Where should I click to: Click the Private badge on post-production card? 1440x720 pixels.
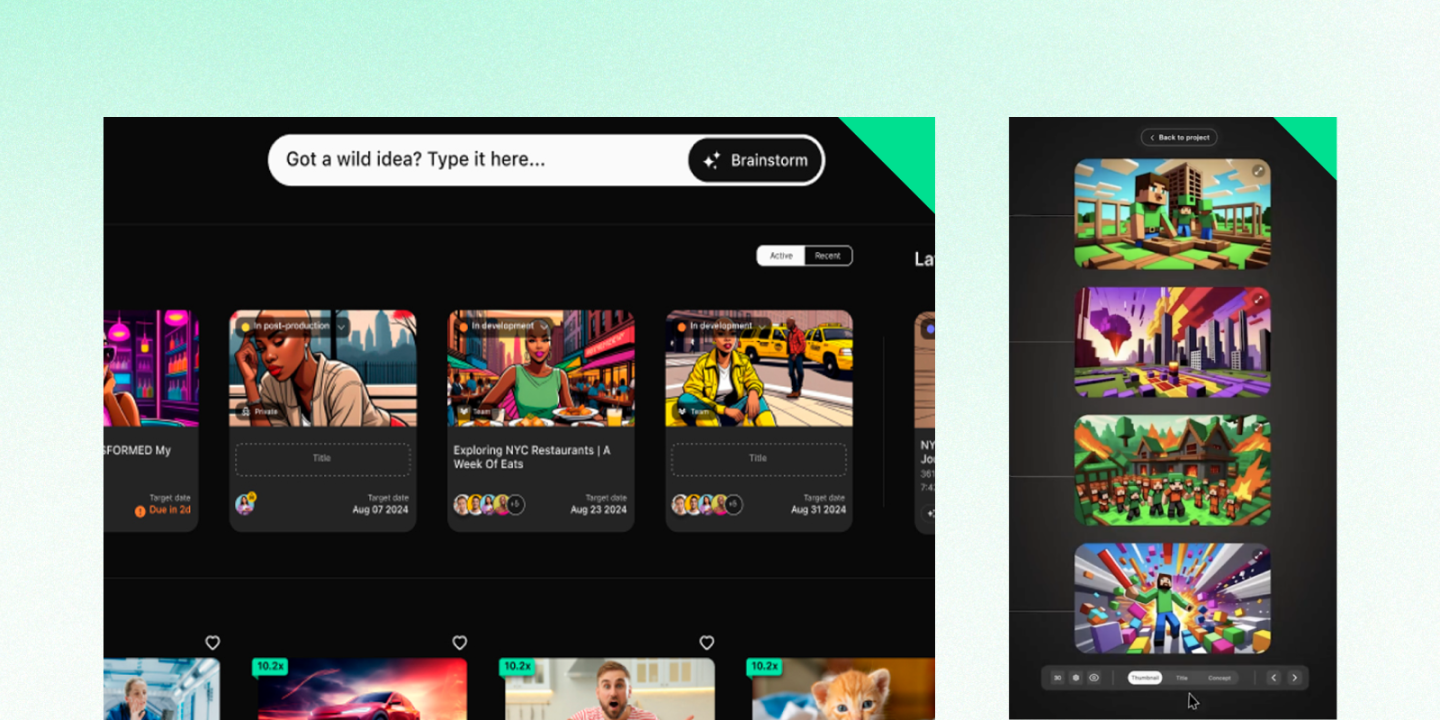259,411
